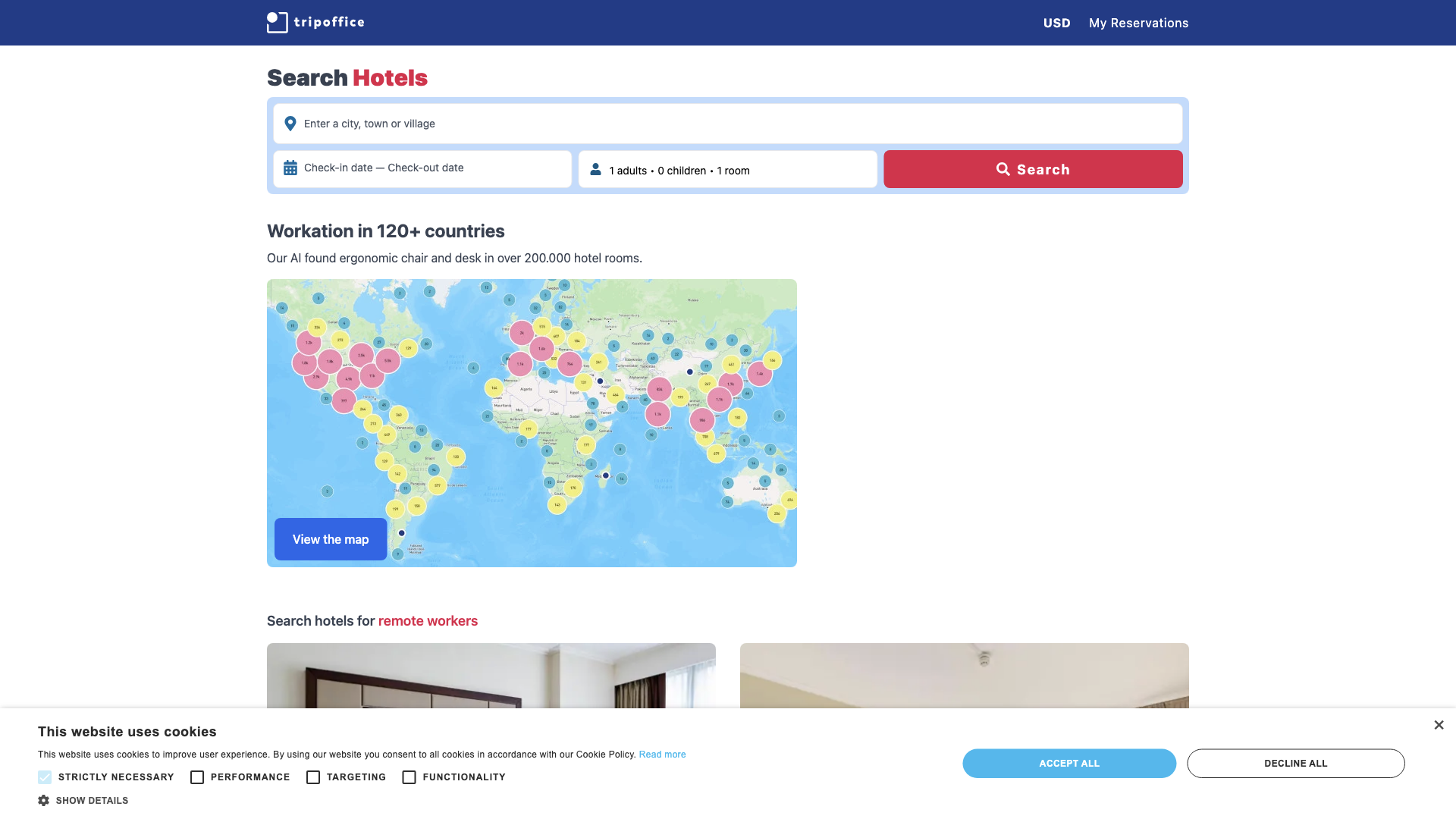Click the calendar check-in date icon
The width and height of the screenshot is (1456, 819).
[290, 168]
